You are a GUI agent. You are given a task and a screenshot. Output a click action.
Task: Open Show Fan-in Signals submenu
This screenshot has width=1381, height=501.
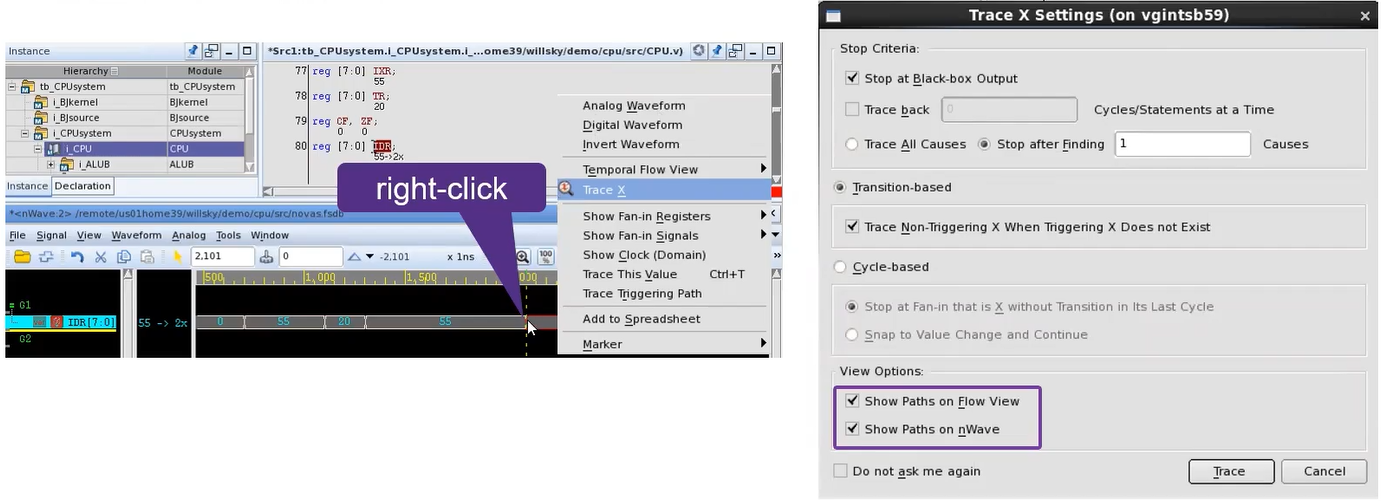coord(663,235)
